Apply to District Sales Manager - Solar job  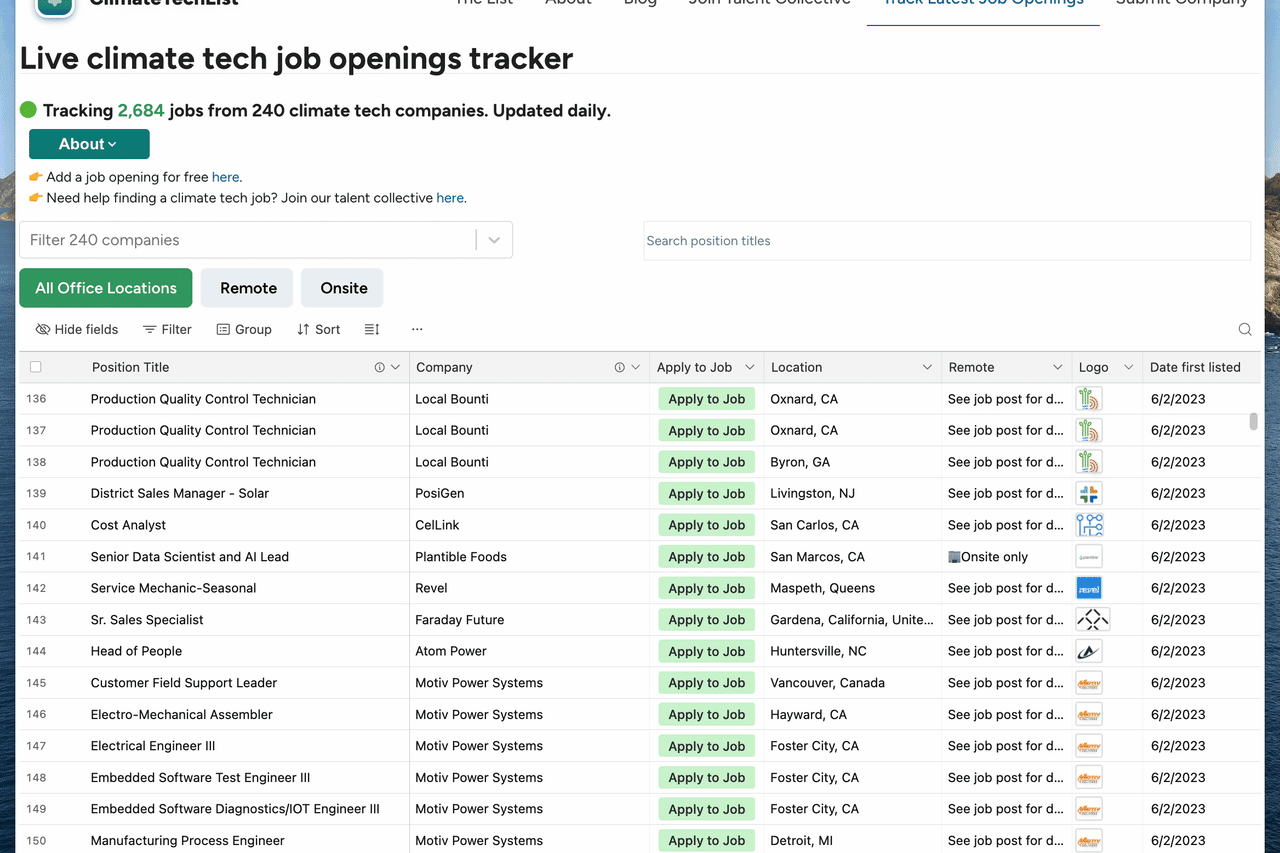coord(707,493)
